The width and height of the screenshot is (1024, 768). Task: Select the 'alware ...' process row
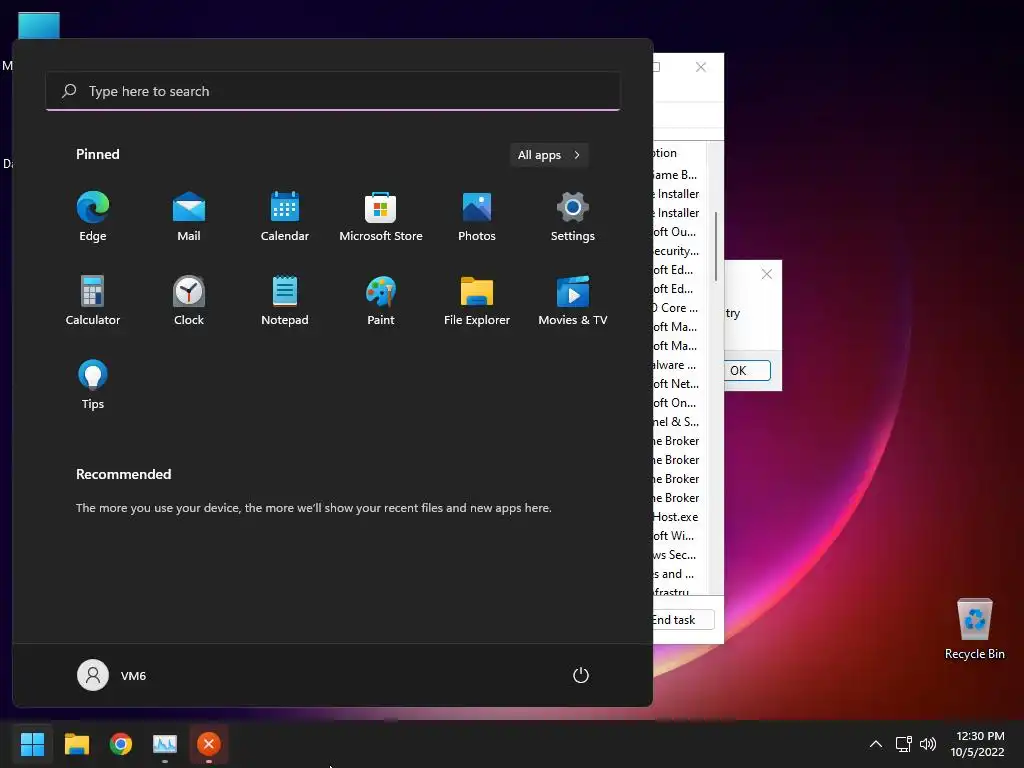pos(679,364)
